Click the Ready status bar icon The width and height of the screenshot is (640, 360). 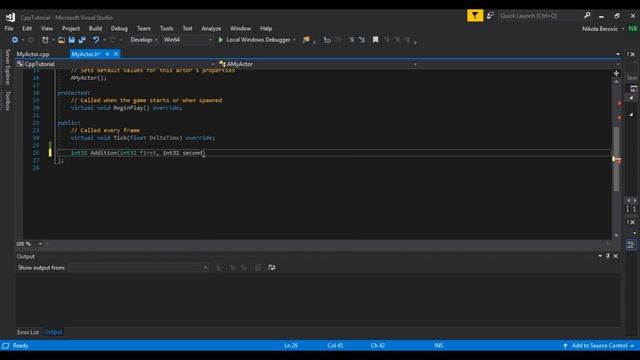(x=6, y=346)
